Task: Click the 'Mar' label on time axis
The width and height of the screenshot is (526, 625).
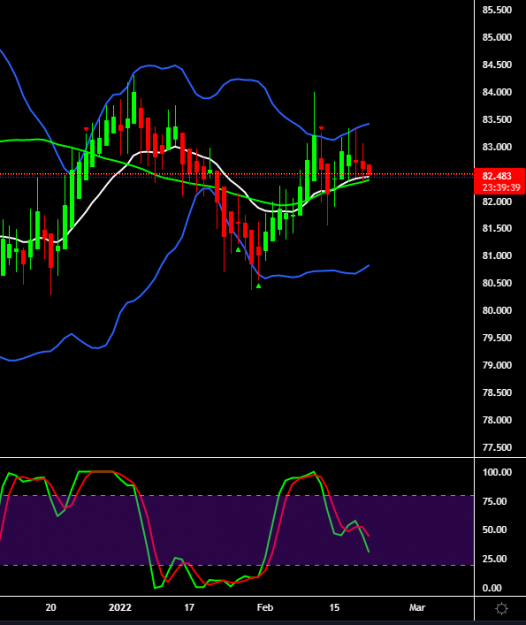Action: (417, 607)
